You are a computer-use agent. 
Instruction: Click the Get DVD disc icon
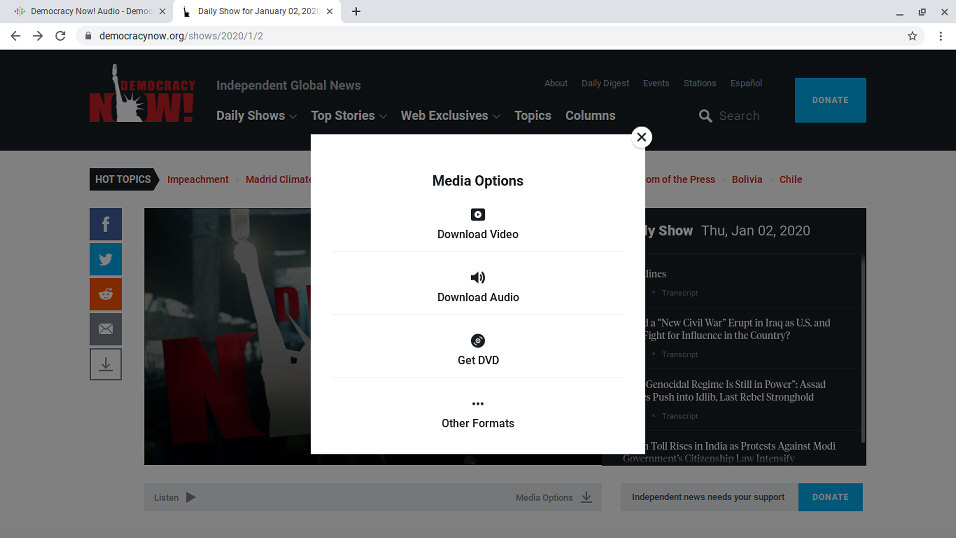click(478, 341)
